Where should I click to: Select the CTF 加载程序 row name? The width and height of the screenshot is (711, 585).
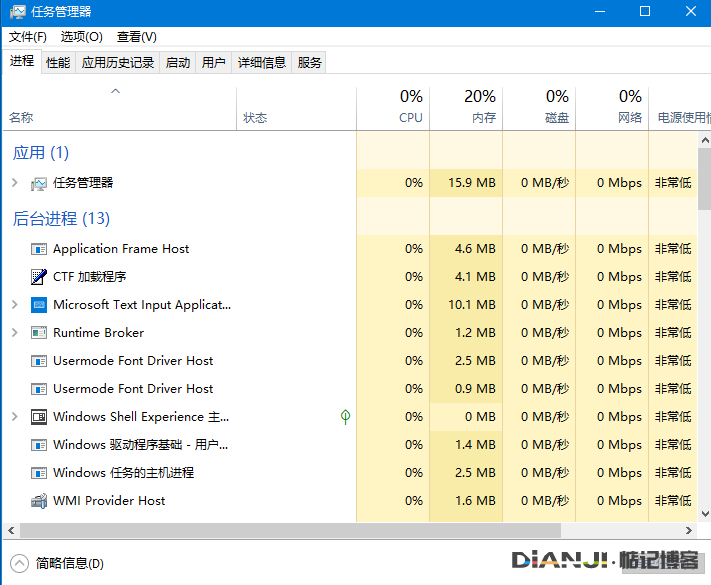pos(89,277)
